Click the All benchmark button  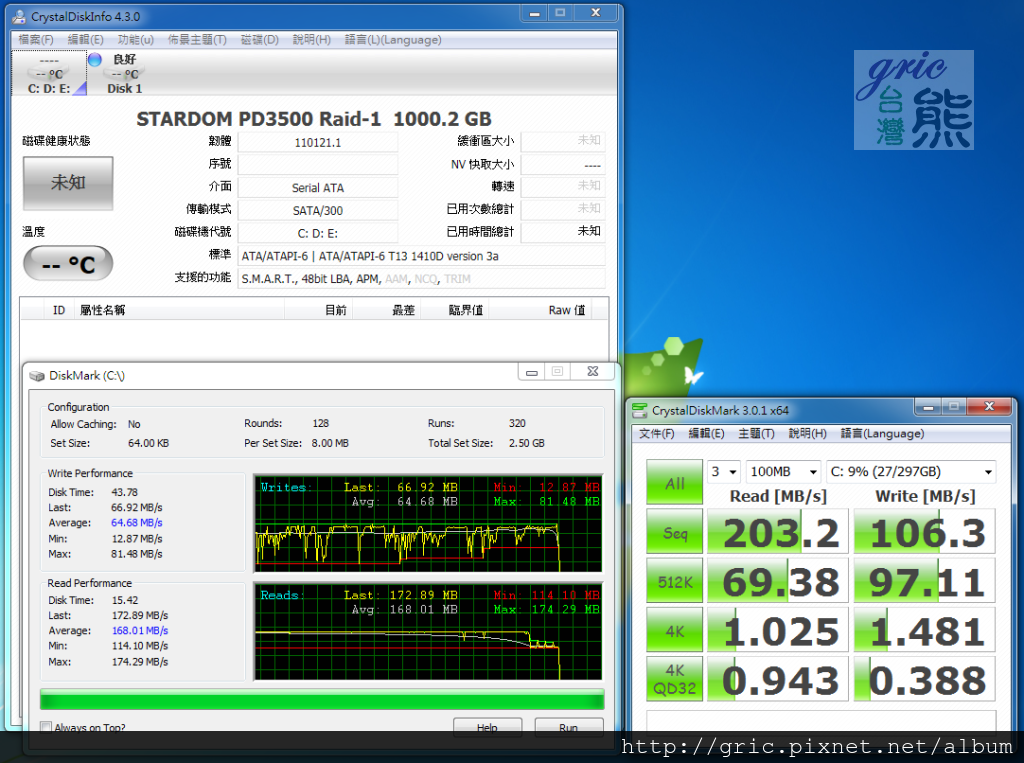(x=675, y=483)
